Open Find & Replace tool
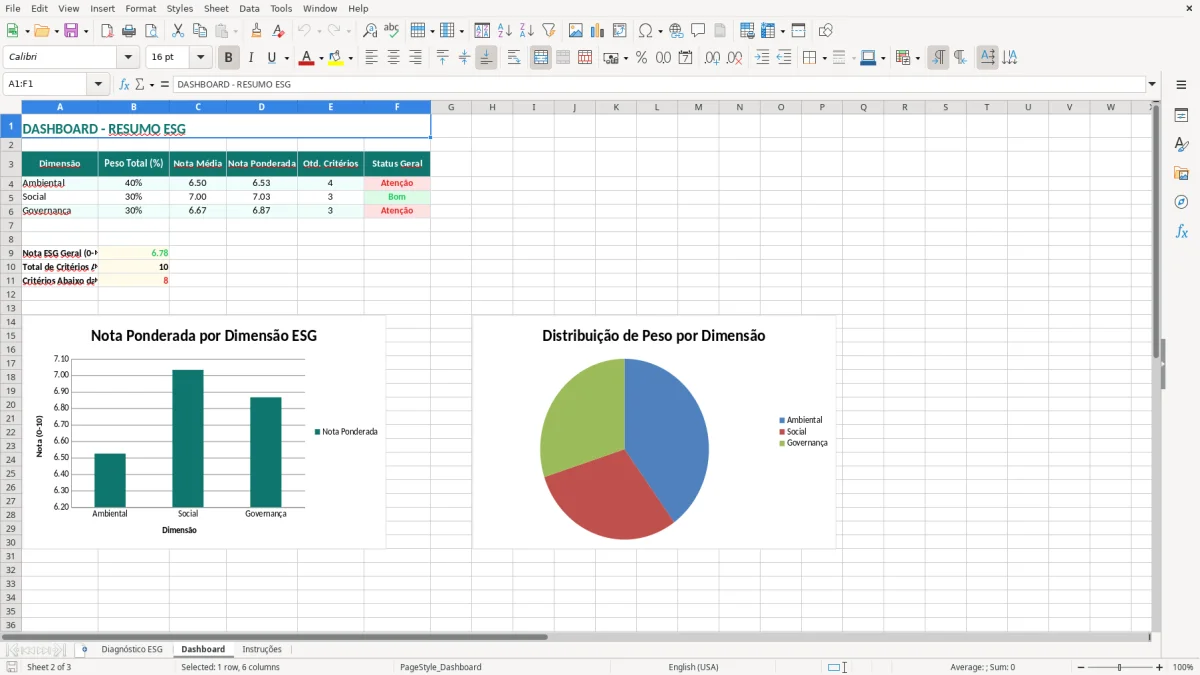The image size is (1200, 675). pos(370,31)
